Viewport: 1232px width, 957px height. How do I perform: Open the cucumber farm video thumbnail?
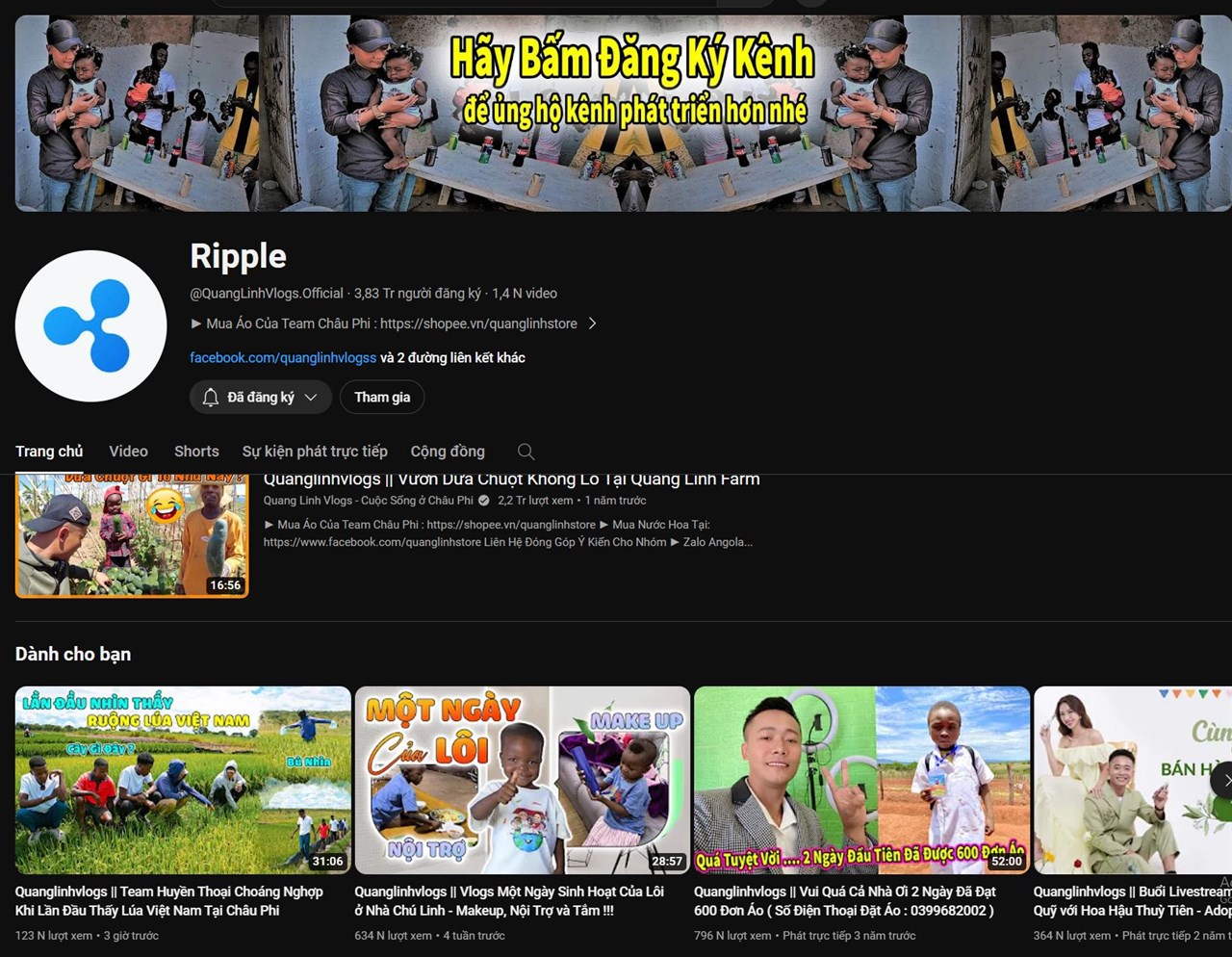point(131,535)
